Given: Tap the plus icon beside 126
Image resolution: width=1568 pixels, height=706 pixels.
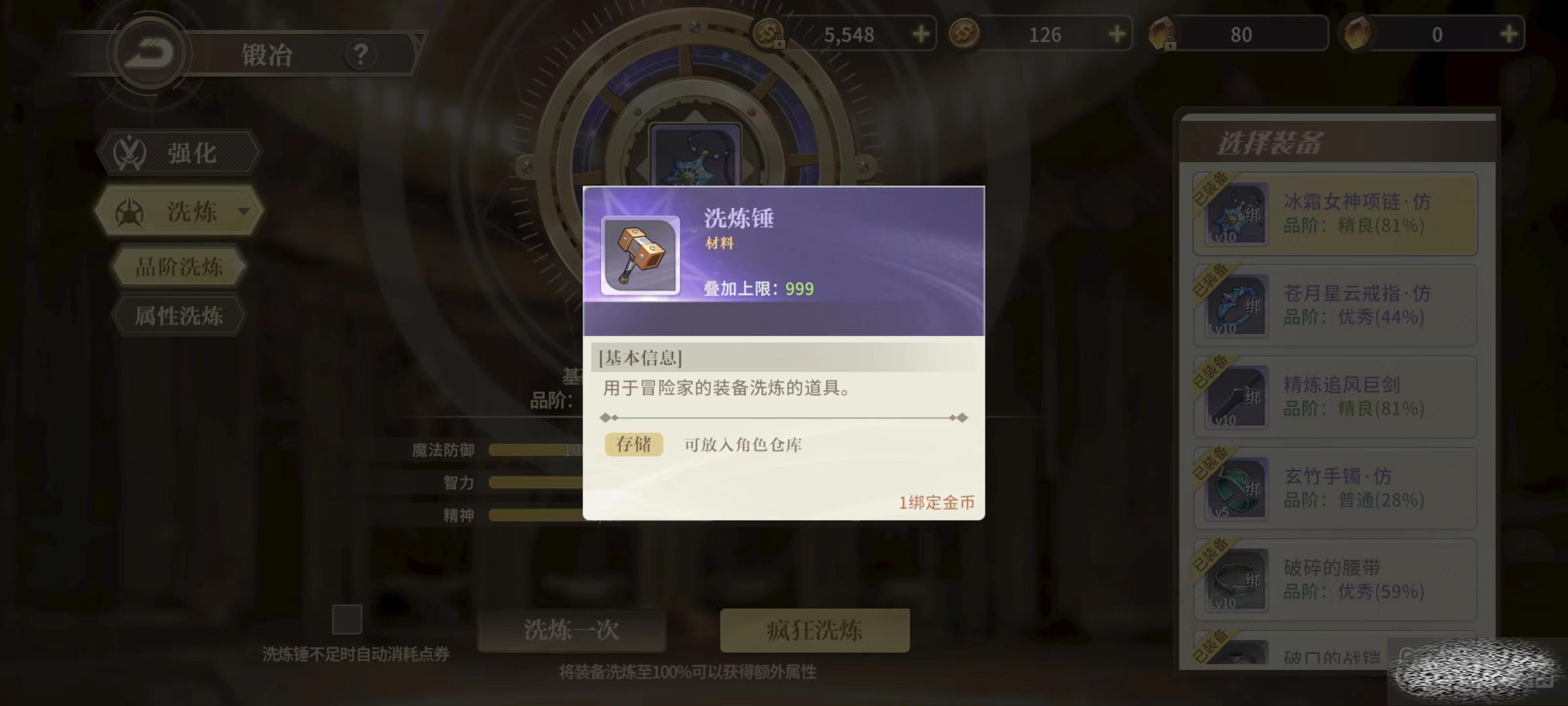Looking at the screenshot, I should click(x=1117, y=34).
